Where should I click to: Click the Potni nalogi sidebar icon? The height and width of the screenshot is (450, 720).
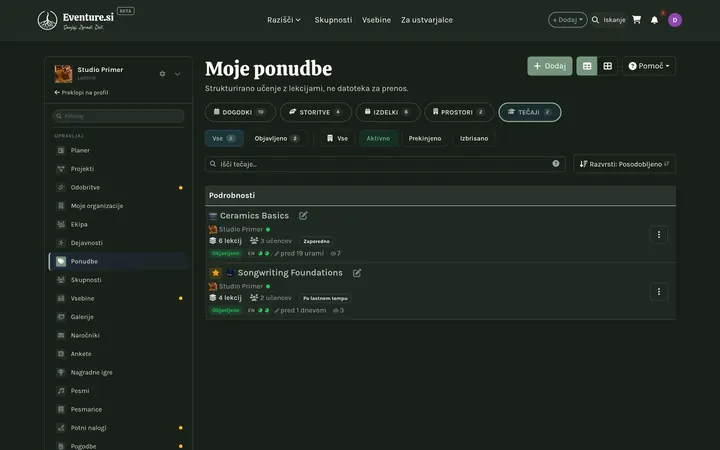click(x=61, y=428)
